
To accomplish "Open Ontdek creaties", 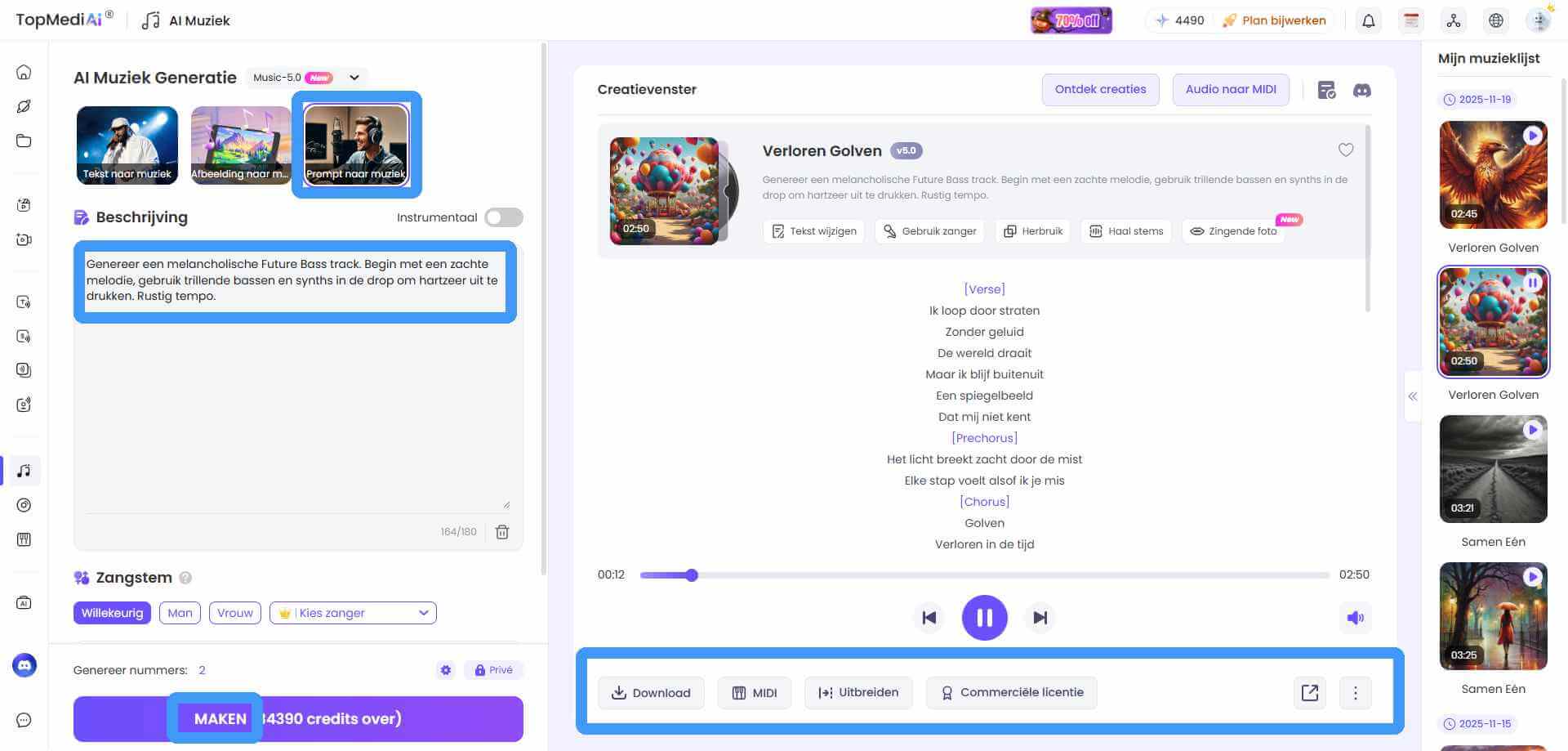I will coord(1100,89).
